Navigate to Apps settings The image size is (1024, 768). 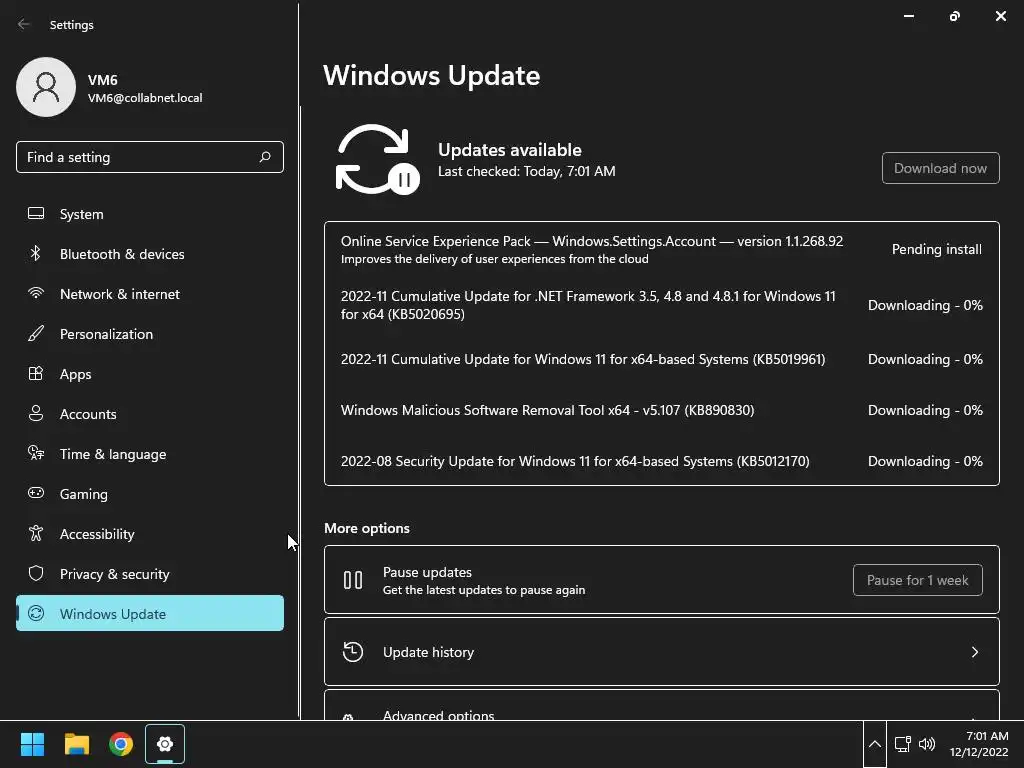coord(150,374)
